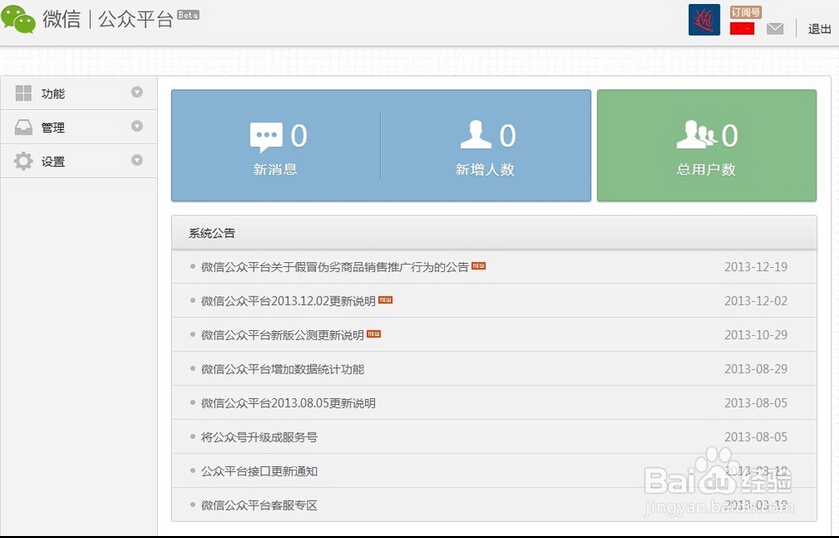The height and width of the screenshot is (538, 839).
Task: Expand the 设置 menu arrow
Action: (137, 161)
